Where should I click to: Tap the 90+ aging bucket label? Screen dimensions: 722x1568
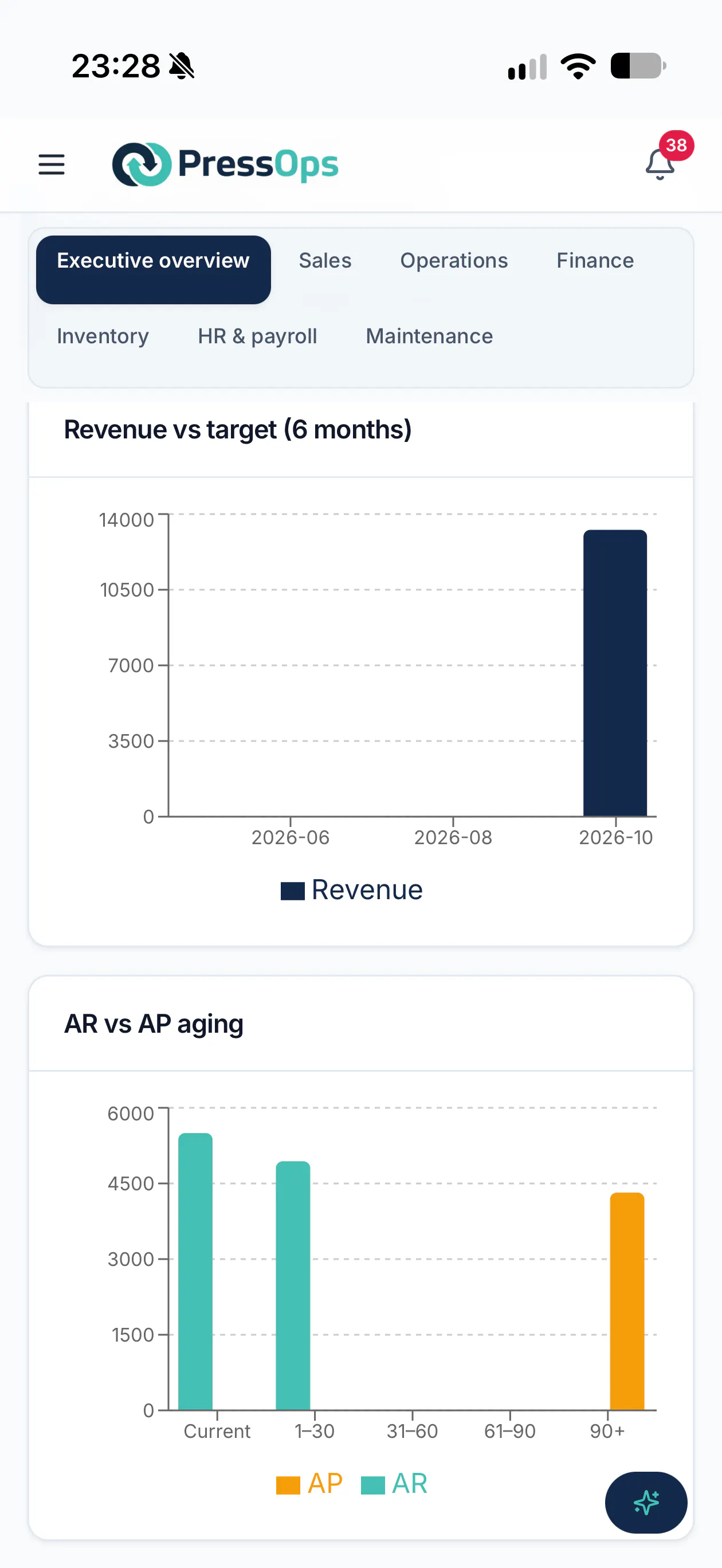point(607,1431)
